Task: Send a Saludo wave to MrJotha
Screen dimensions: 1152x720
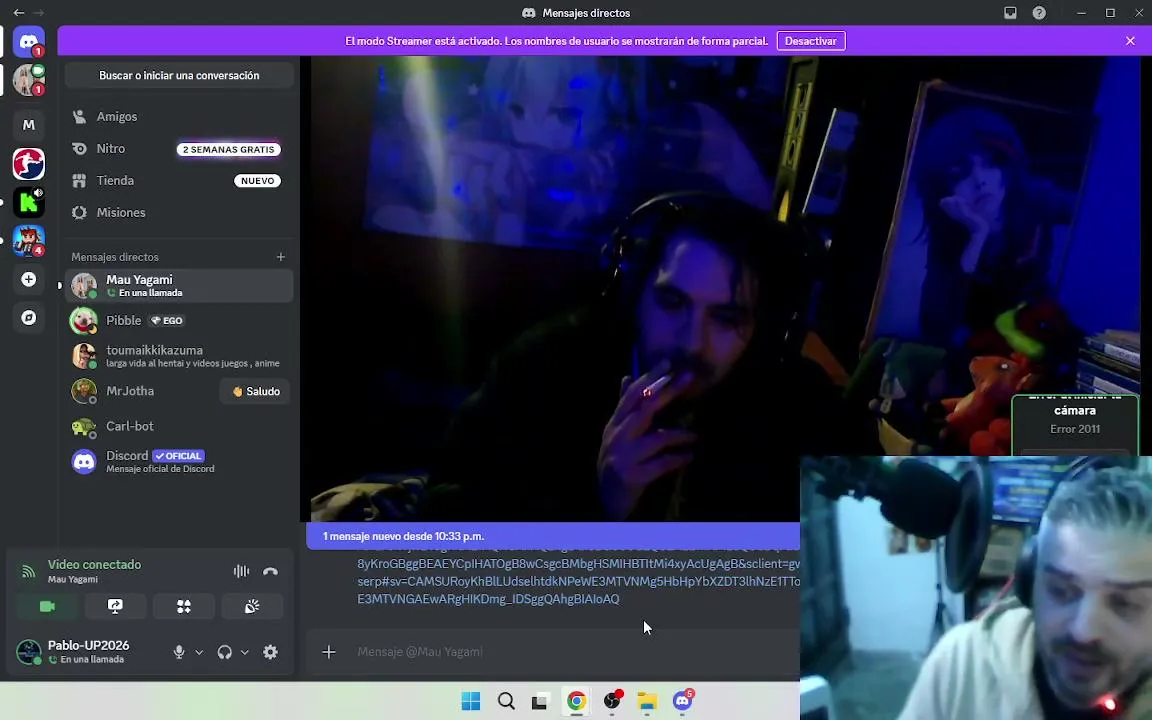Action: click(255, 392)
